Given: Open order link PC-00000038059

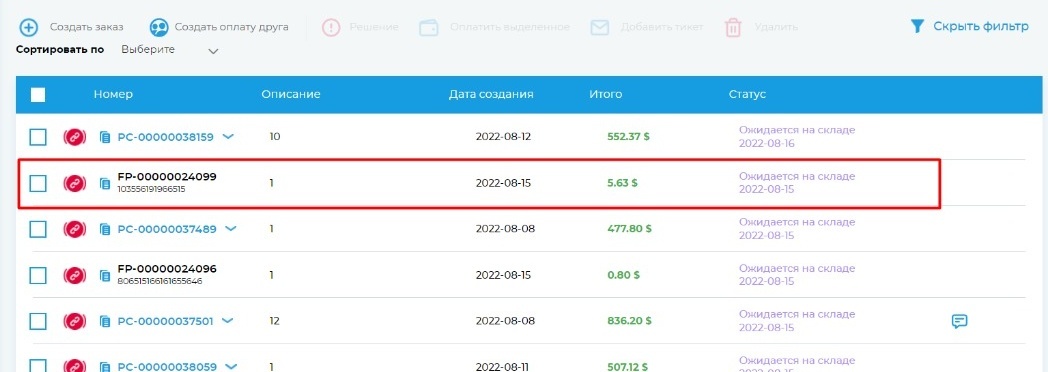Looking at the screenshot, I should (x=167, y=367).
